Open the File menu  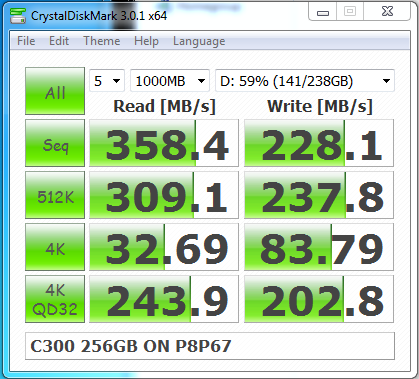26,41
